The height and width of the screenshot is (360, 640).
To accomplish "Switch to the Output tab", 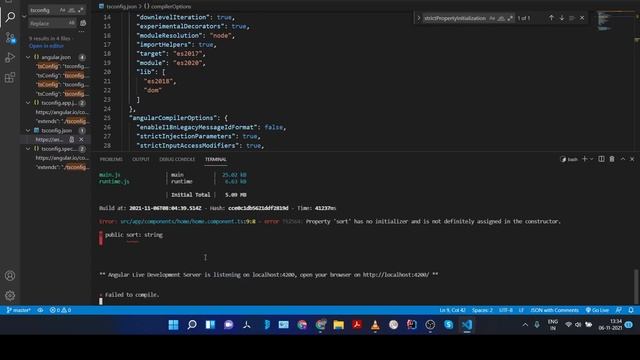I will (x=141, y=159).
